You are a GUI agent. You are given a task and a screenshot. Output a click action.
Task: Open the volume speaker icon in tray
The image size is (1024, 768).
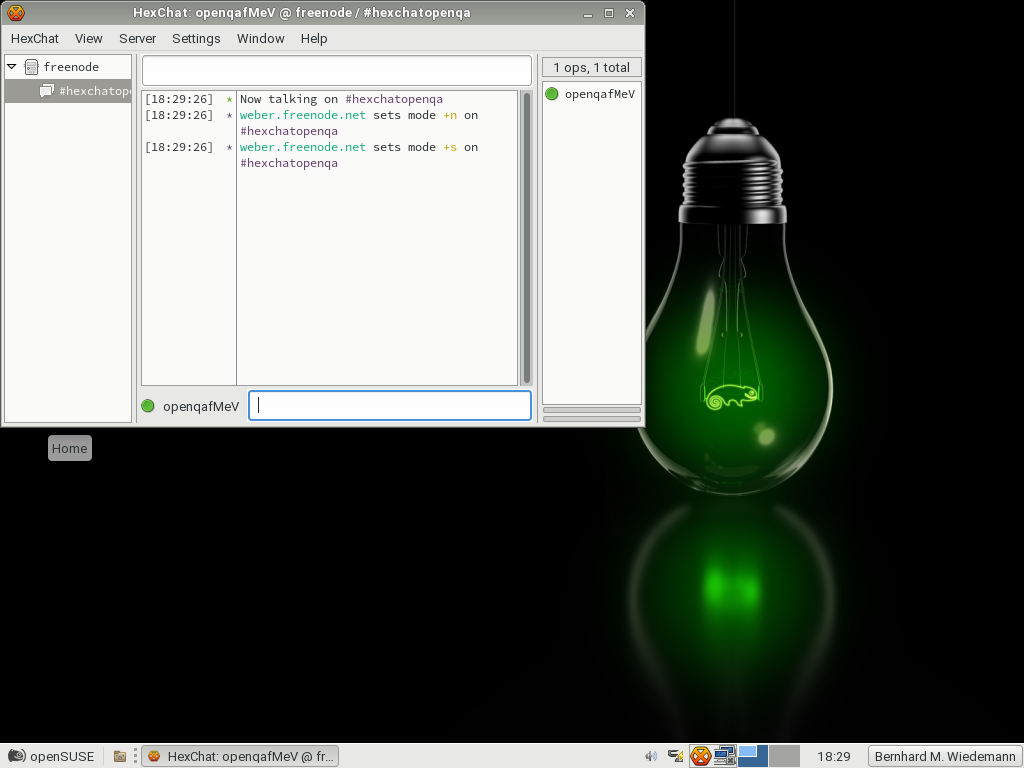[x=651, y=756]
